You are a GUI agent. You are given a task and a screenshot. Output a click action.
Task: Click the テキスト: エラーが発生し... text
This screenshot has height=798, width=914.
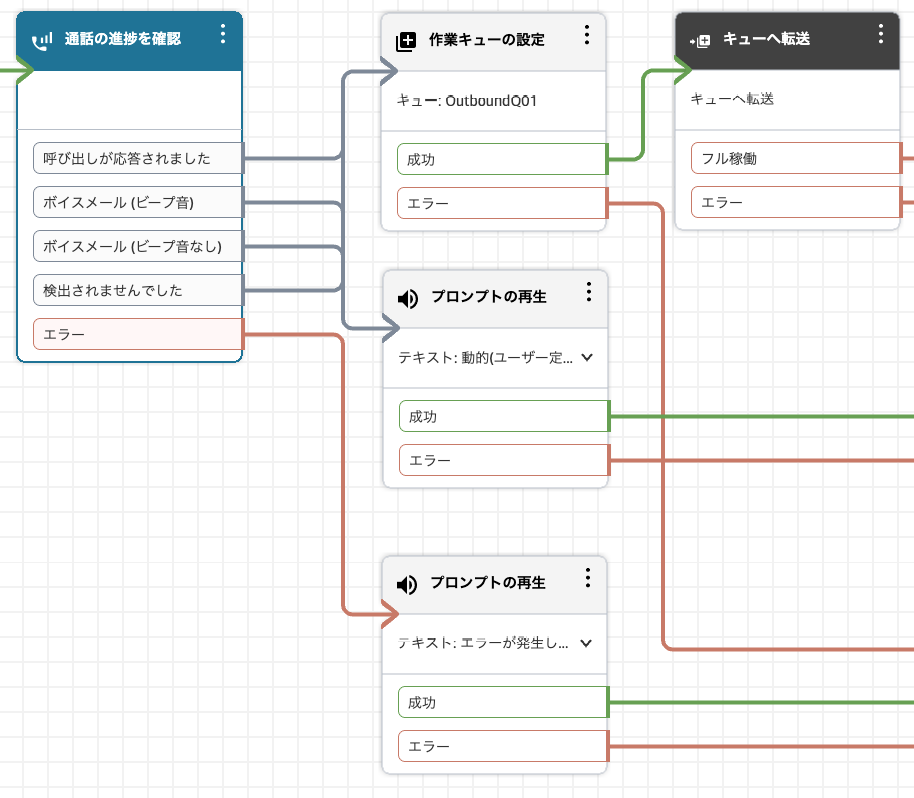(x=483, y=643)
